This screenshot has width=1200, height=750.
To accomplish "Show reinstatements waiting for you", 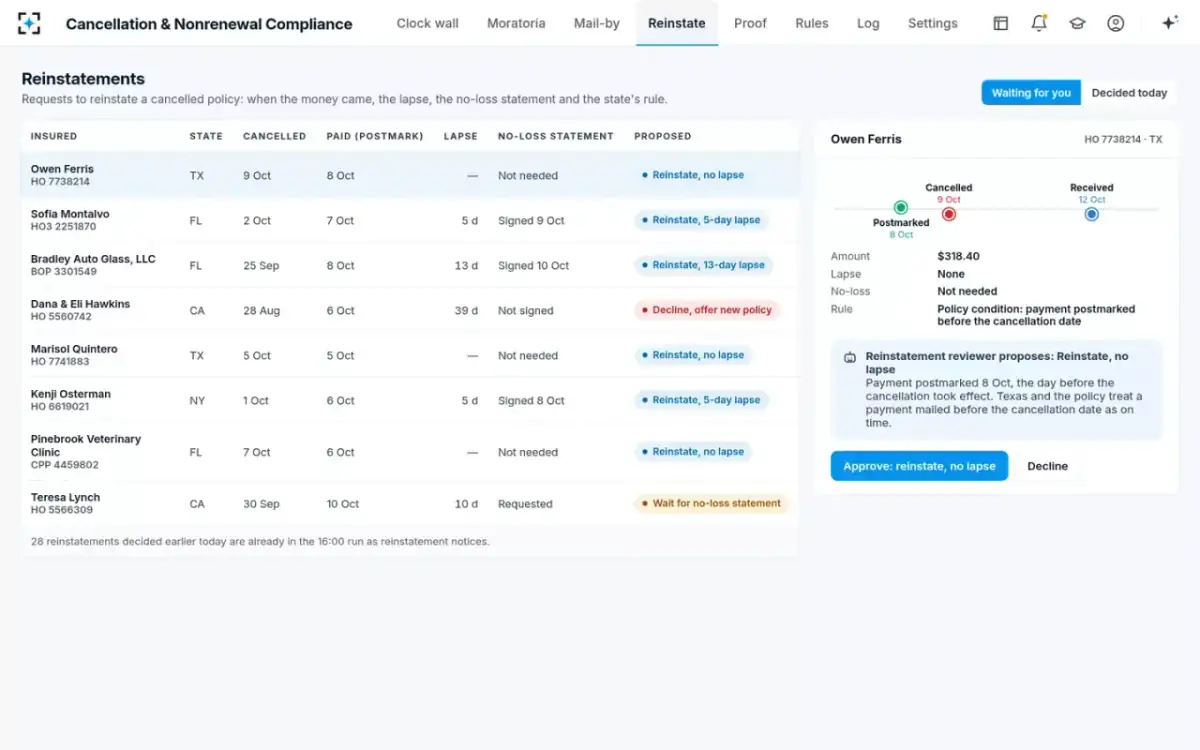I will click(x=1031, y=93).
